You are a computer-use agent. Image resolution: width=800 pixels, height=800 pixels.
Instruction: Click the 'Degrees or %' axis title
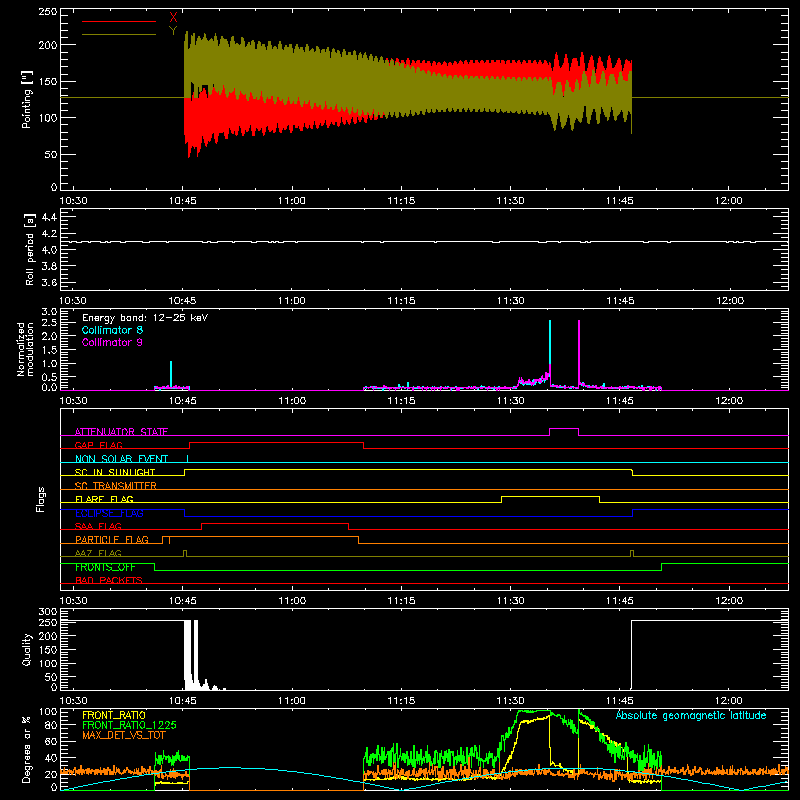coord(27,749)
